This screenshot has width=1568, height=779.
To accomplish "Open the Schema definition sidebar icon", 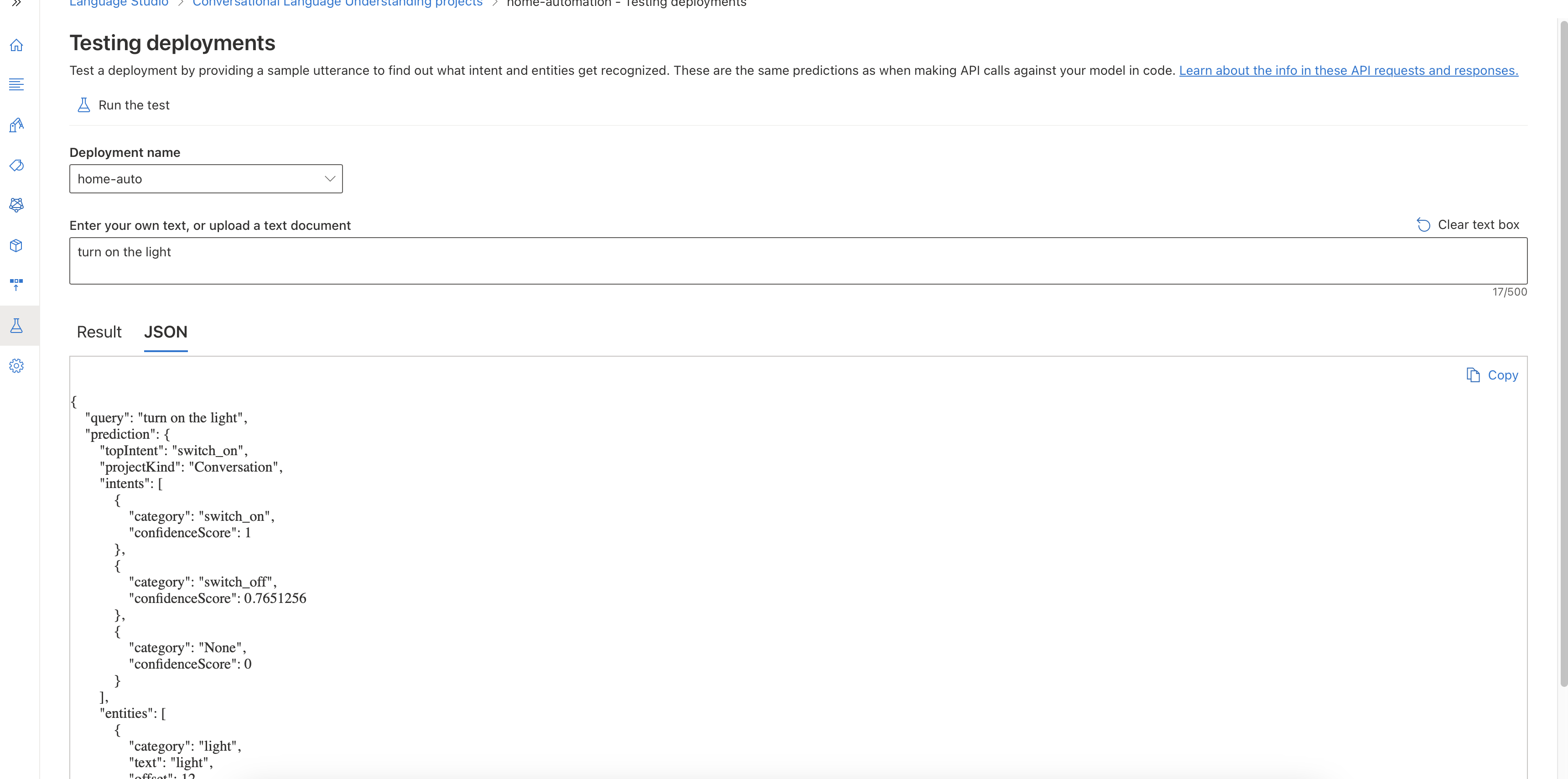I will coord(16,84).
